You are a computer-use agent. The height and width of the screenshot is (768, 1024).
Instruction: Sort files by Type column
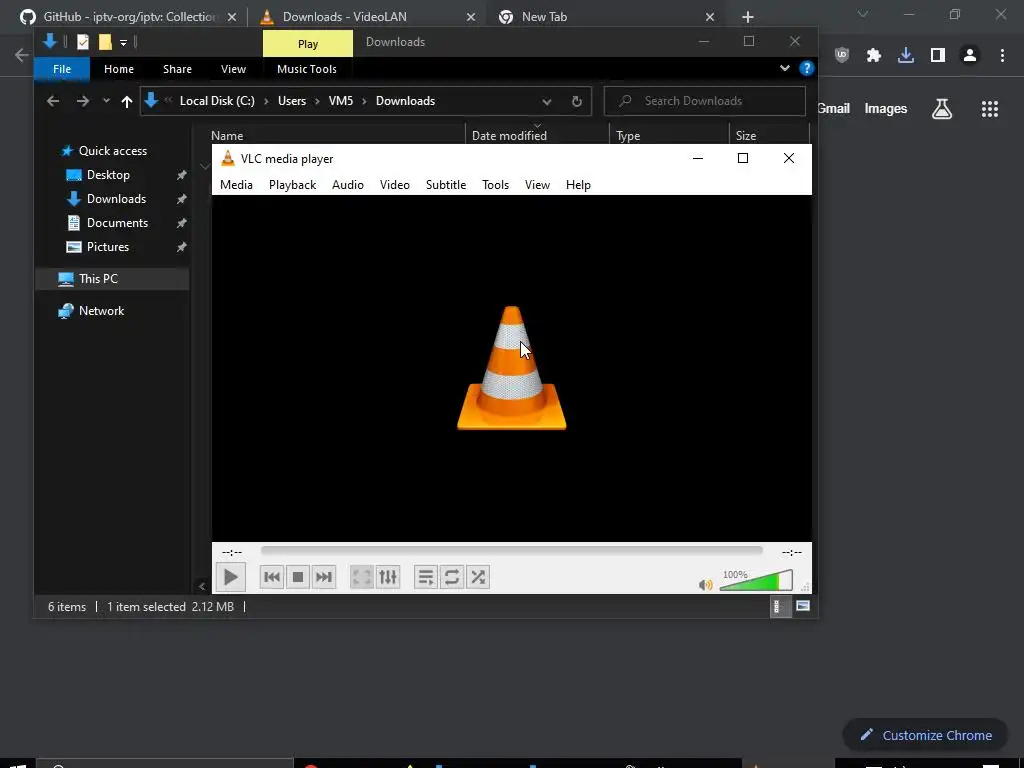tap(628, 136)
